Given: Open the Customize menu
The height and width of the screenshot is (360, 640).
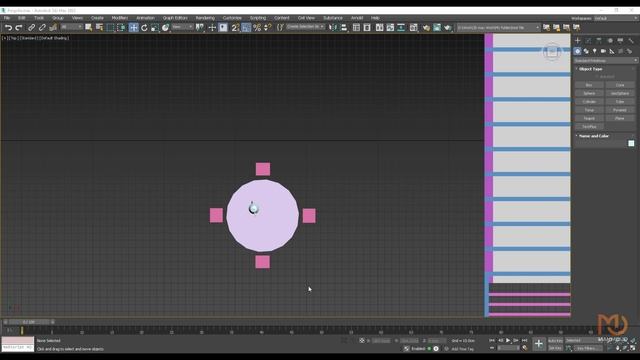Looking at the screenshot, I should click(232, 18).
